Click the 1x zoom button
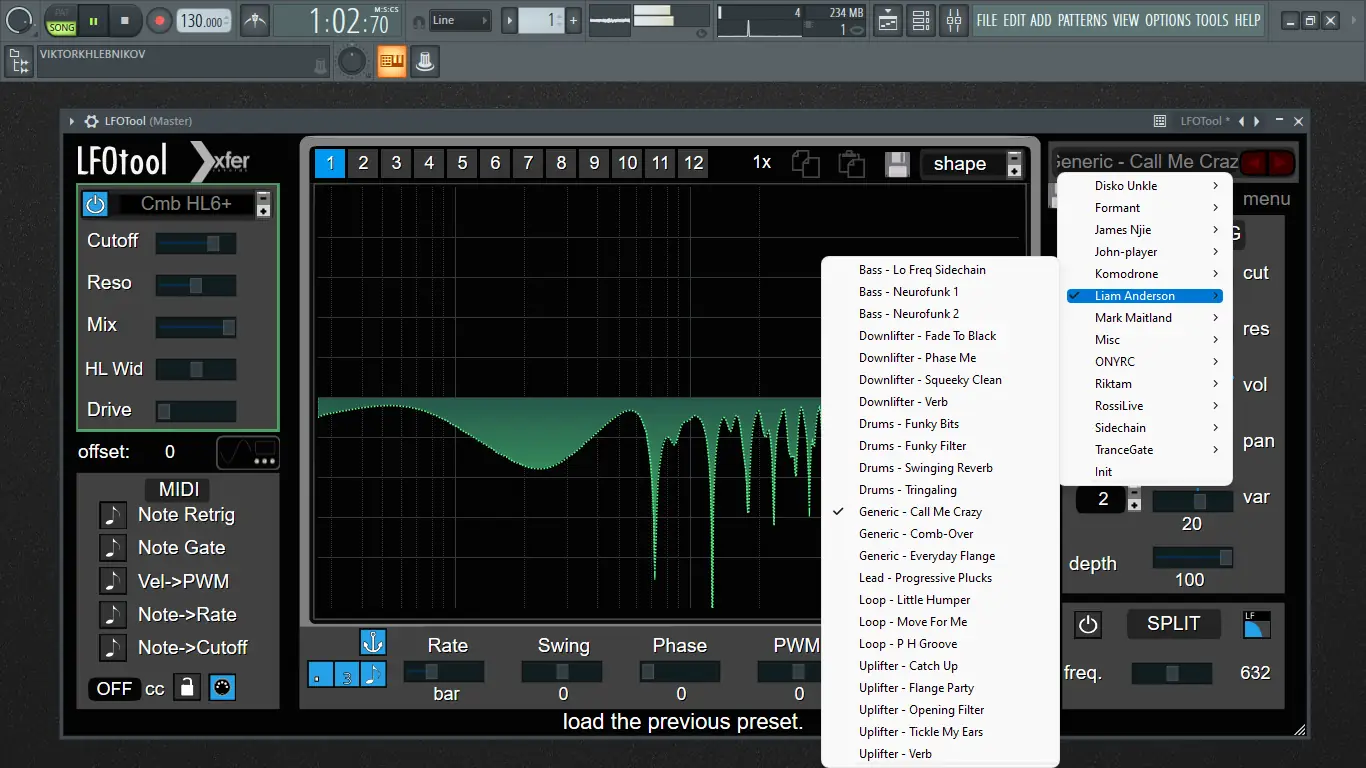The width and height of the screenshot is (1366, 768). click(x=762, y=163)
